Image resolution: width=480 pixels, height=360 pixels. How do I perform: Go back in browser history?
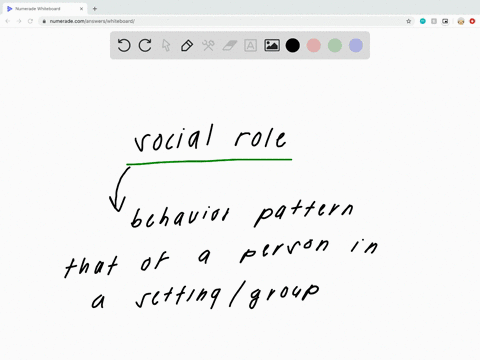point(8,21)
